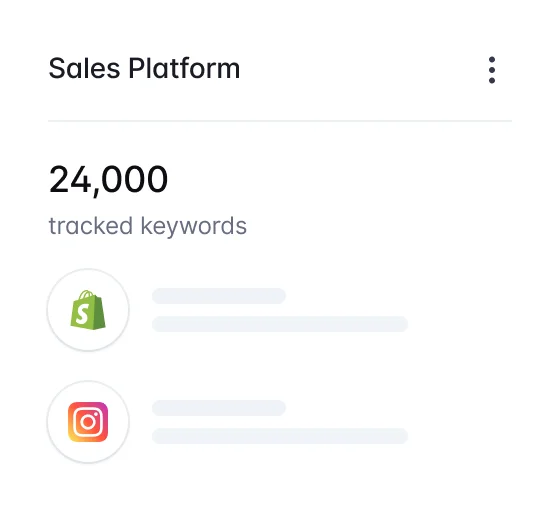Viewport: 560px width, 510px height.
Task: Select the Instagram logo icon
Action: click(x=88, y=422)
